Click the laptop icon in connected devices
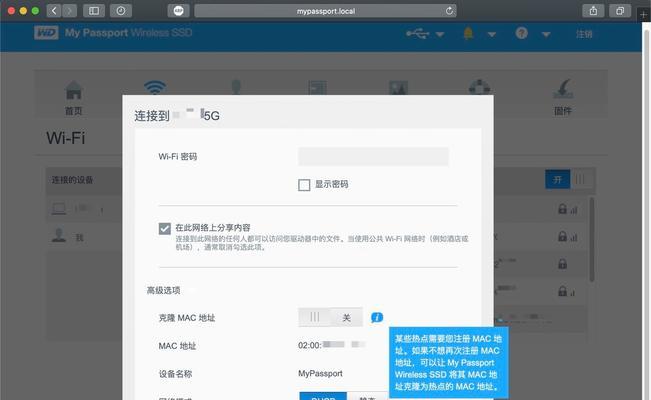Screen dimensions: 651x400 (x=59, y=209)
